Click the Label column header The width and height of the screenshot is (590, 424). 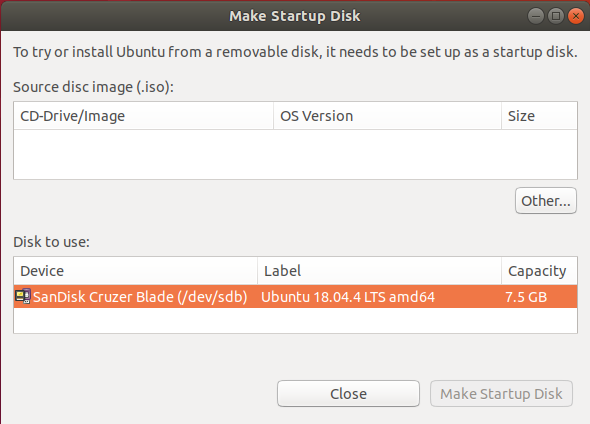[379, 271]
